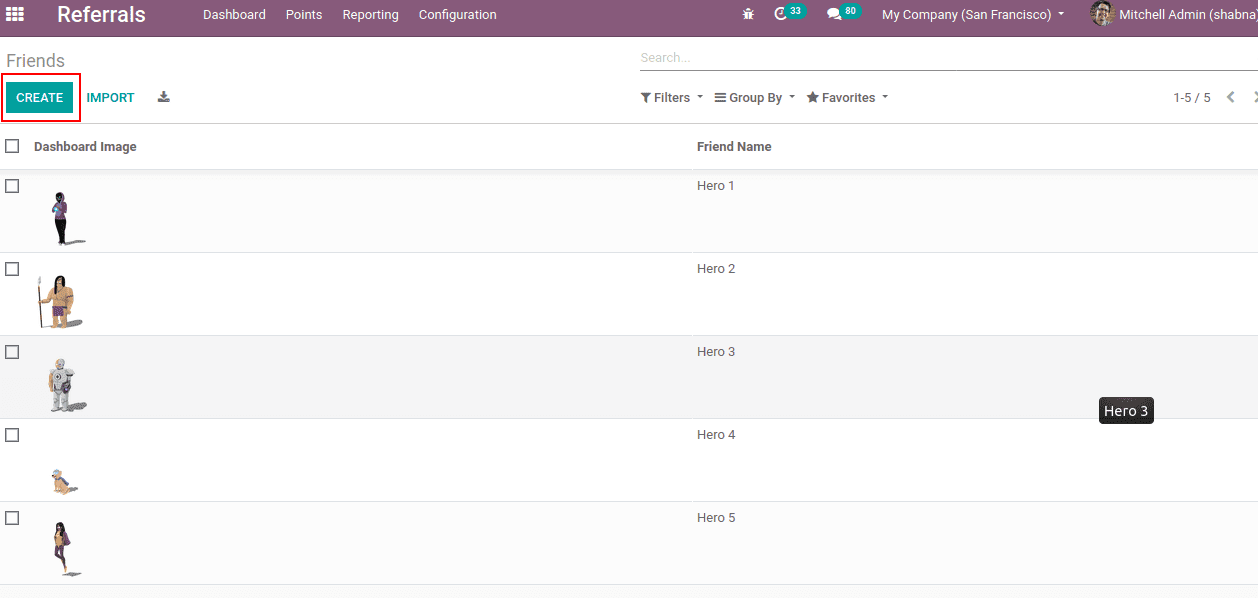Click Hero 2 dashboard image
Screen dimensions: 1258x598
(60, 302)
